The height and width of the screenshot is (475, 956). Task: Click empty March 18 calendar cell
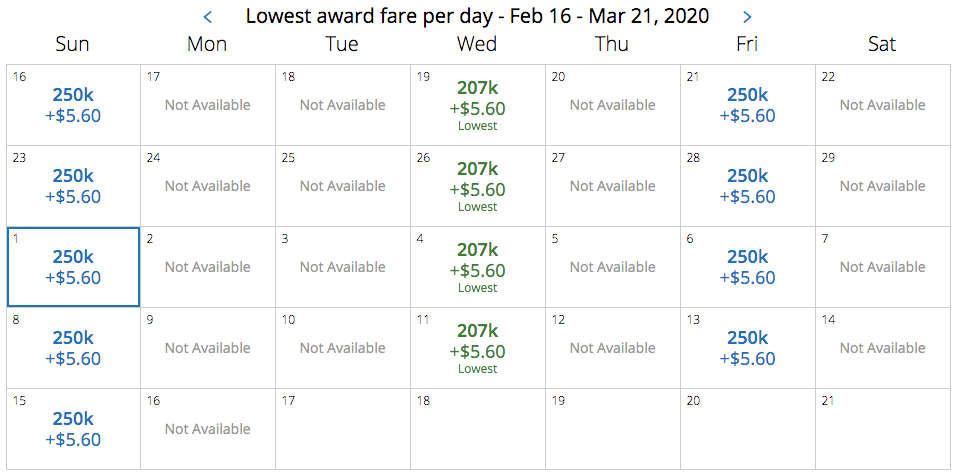477,429
